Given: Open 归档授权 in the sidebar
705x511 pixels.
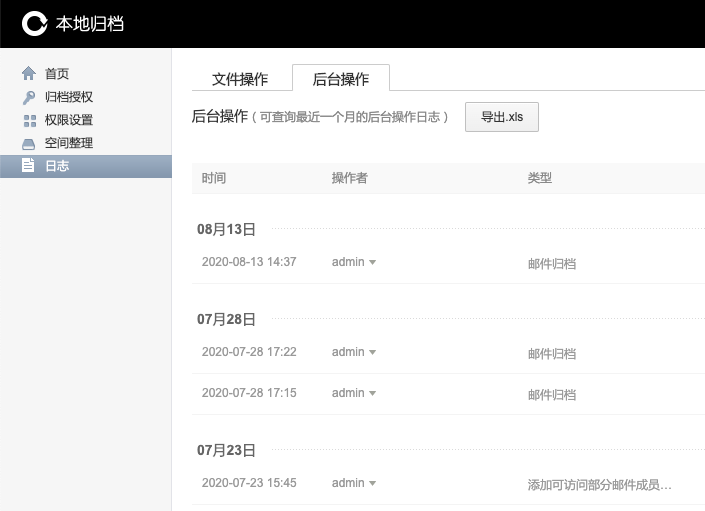Looking at the screenshot, I should point(69,98).
